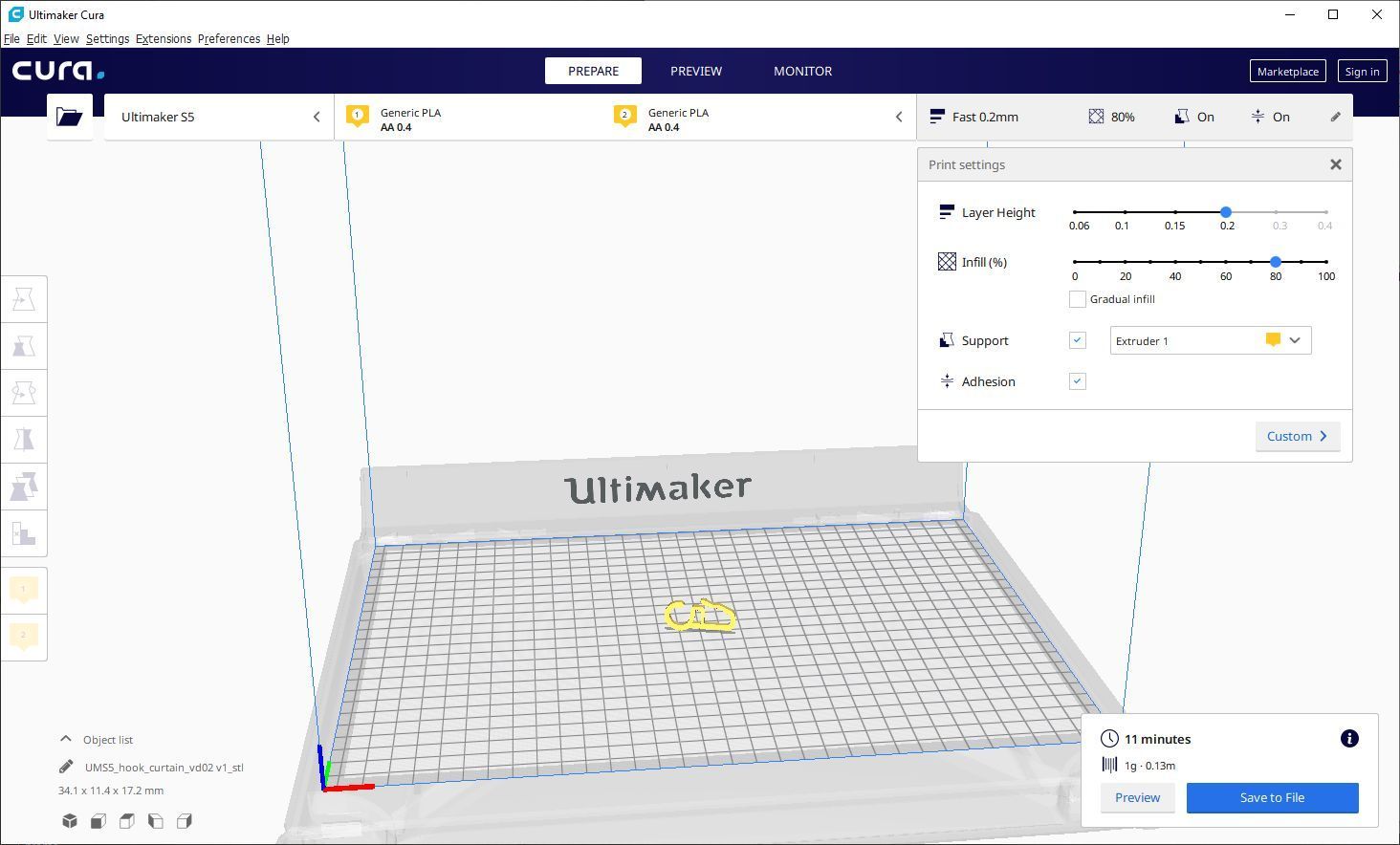
Task: Click the yellow extruder 2 badge icon
Action: tap(624, 117)
